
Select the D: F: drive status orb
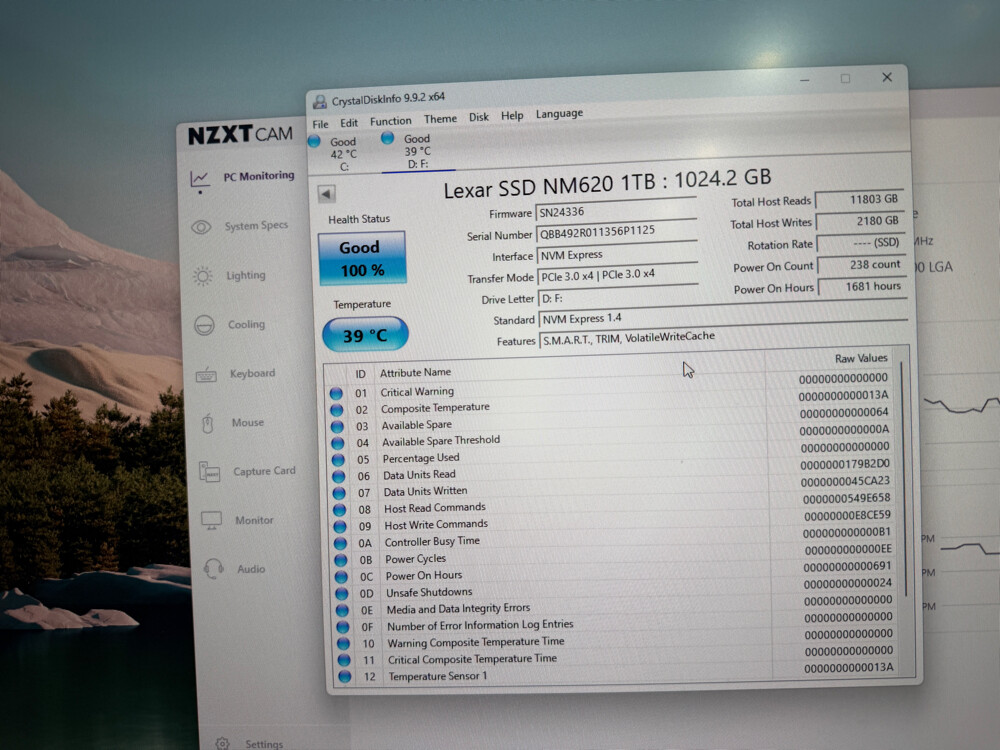[387, 138]
